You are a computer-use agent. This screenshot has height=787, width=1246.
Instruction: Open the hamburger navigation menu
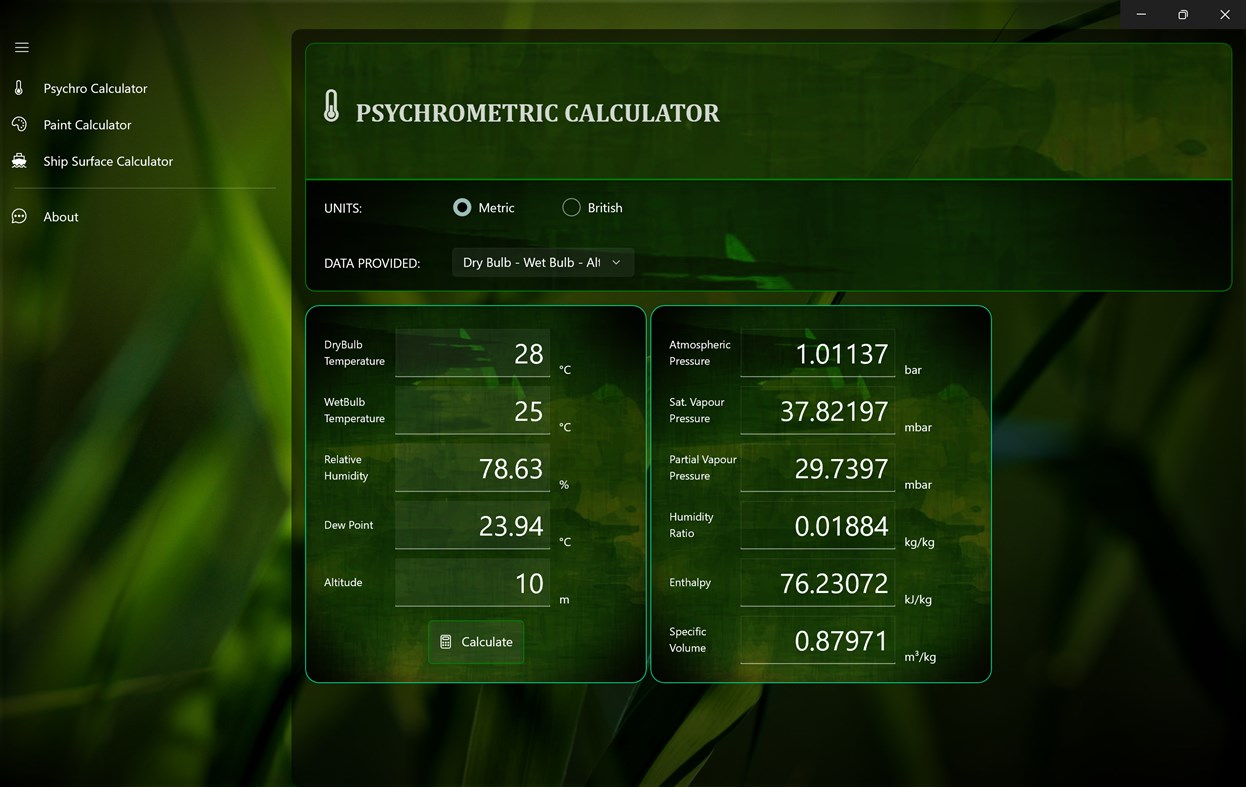tap(21, 47)
